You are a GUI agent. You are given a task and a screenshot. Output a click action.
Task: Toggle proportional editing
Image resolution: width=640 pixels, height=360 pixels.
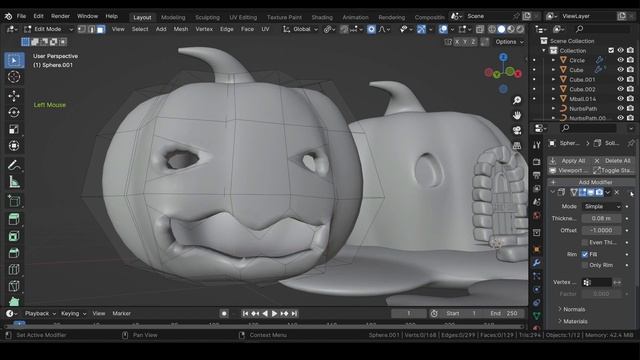coord(371,29)
